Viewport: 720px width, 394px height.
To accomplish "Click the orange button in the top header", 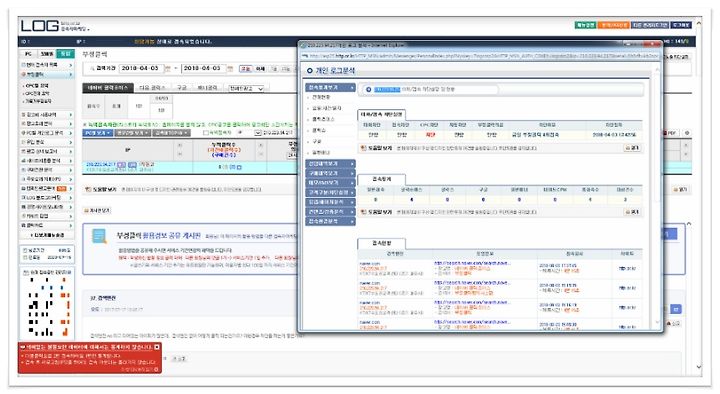I will 613,25.
